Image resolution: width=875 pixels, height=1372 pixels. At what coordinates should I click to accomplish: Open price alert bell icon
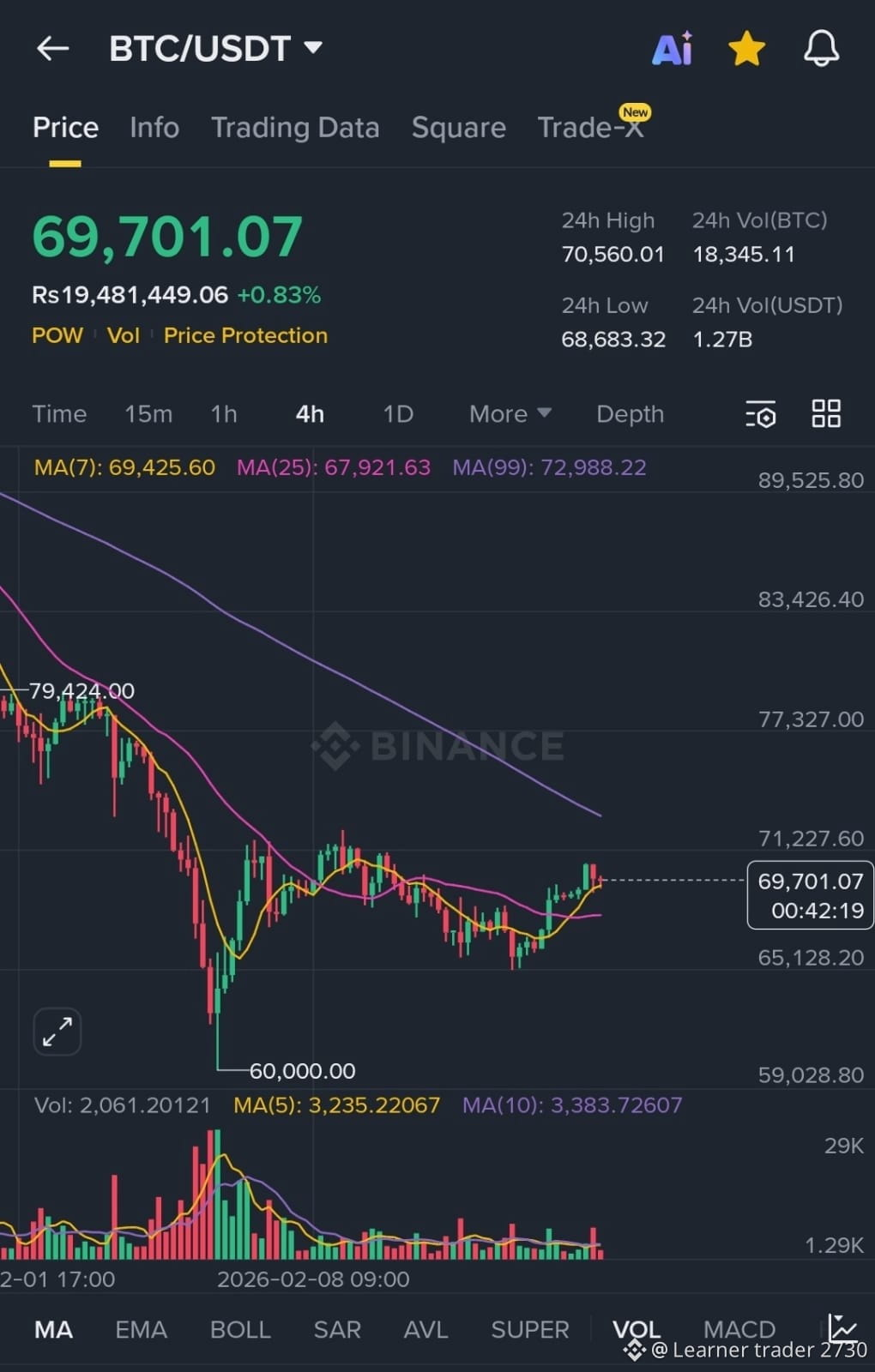click(x=821, y=49)
